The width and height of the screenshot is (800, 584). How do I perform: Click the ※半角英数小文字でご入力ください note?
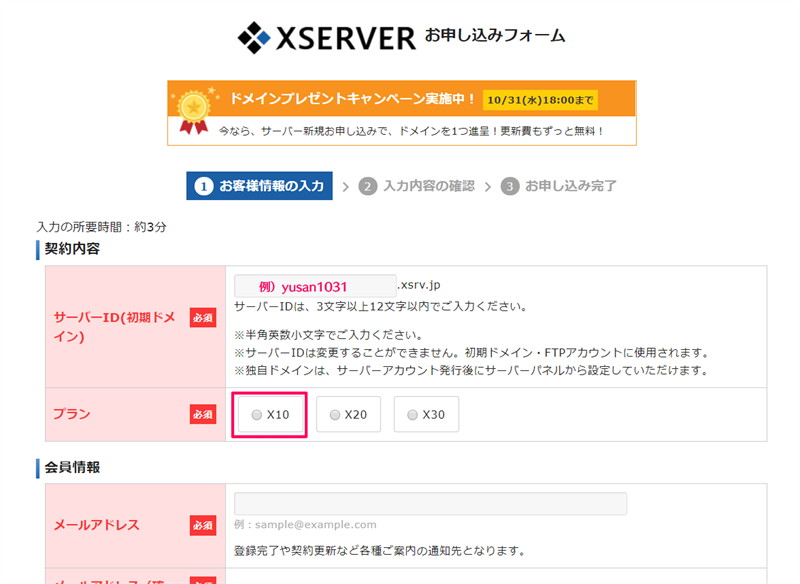point(329,335)
